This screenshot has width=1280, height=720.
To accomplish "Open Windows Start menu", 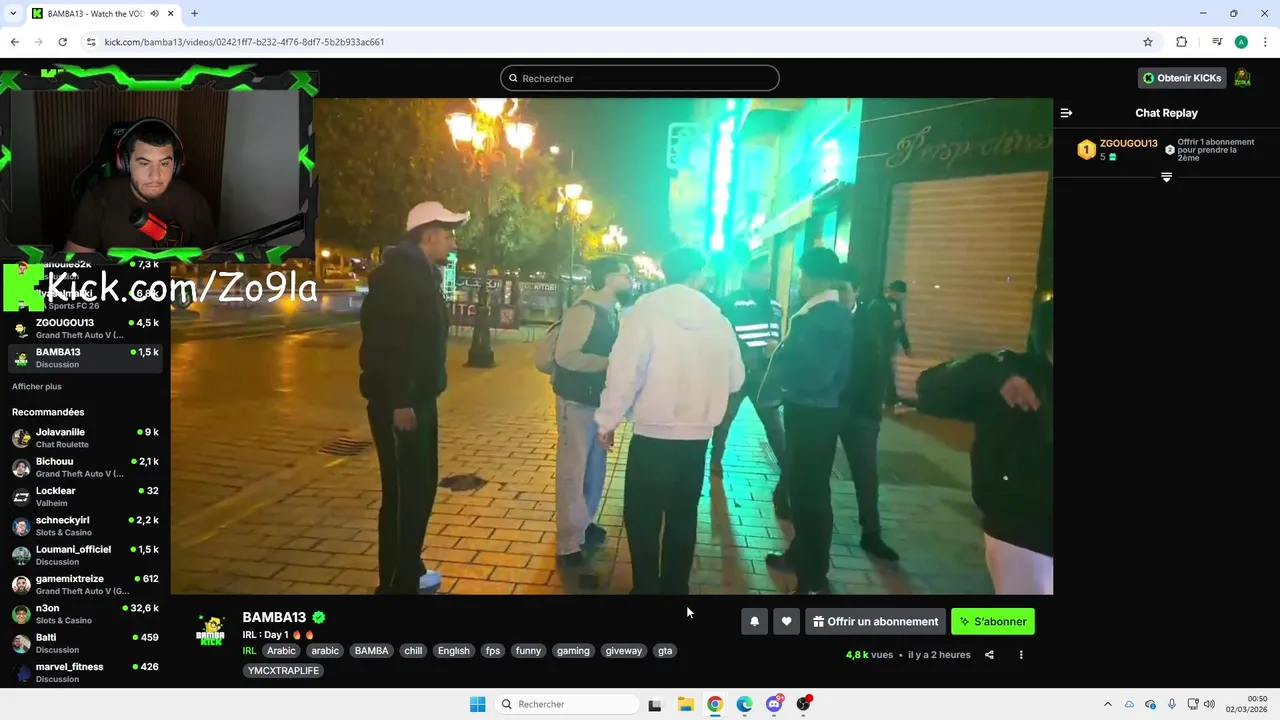I will tap(478, 704).
